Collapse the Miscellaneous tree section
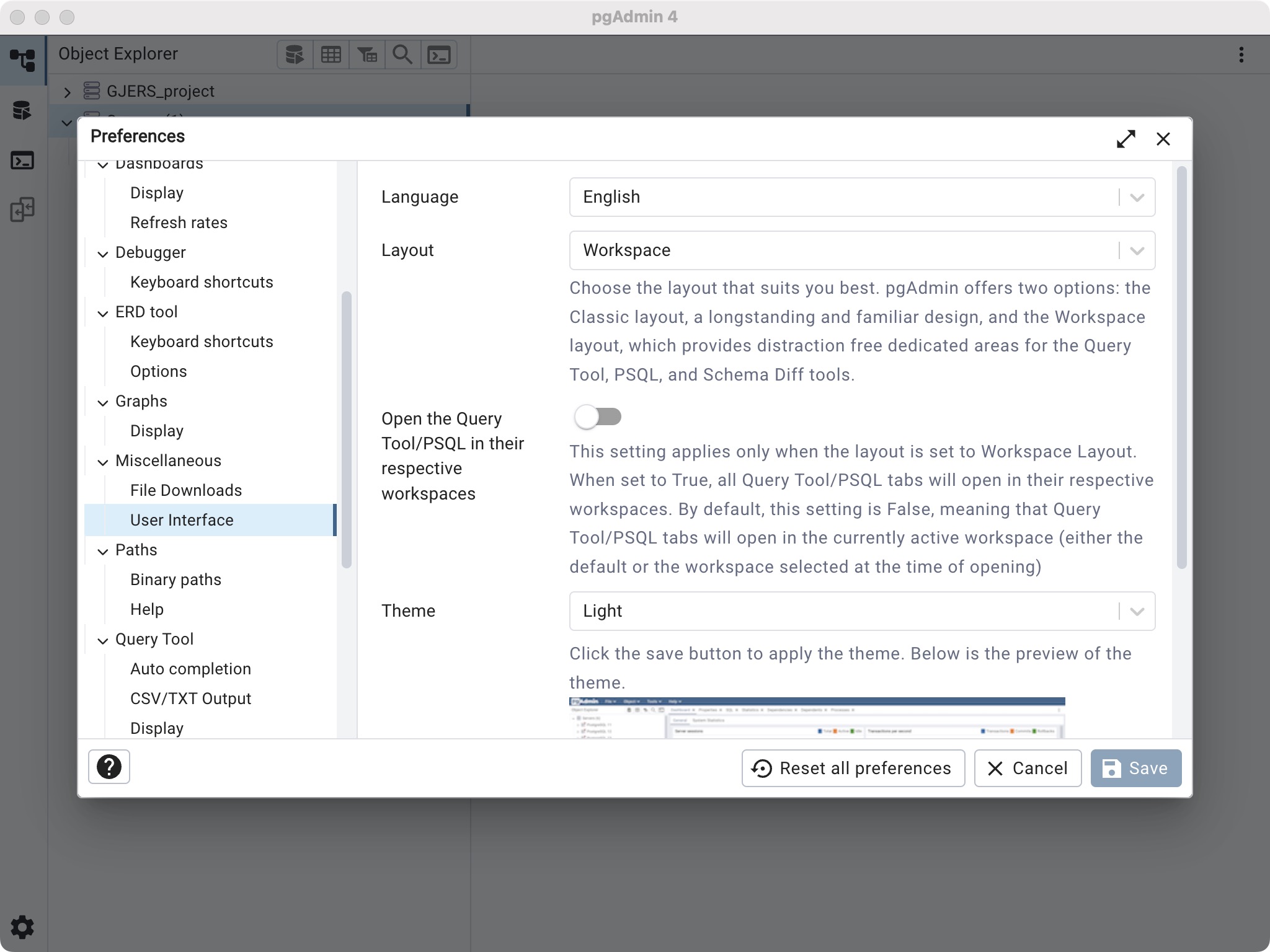Image resolution: width=1270 pixels, height=952 pixels. pyautogui.click(x=103, y=462)
